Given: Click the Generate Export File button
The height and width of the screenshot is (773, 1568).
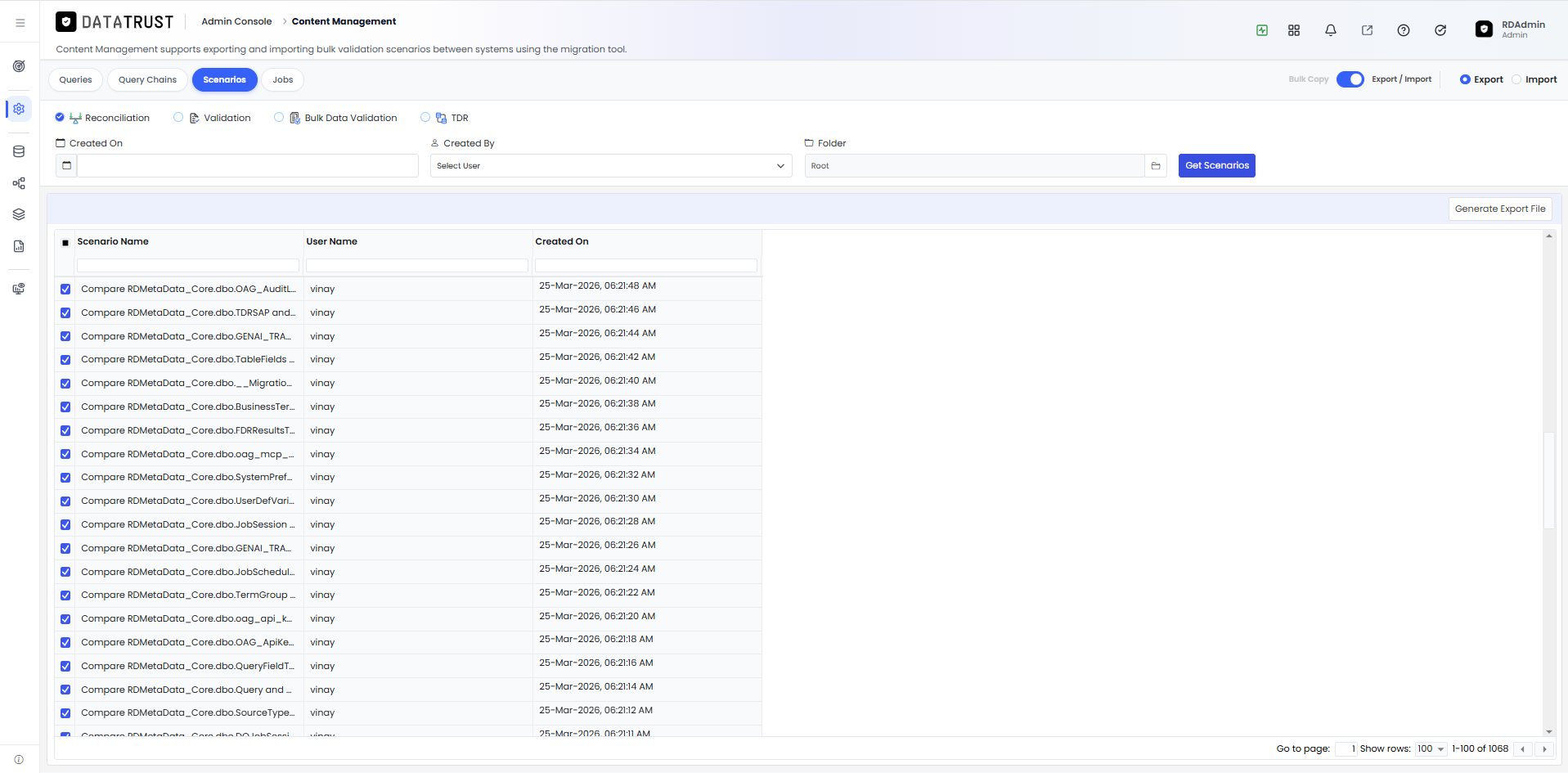Looking at the screenshot, I should click(x=1500, y=209).
